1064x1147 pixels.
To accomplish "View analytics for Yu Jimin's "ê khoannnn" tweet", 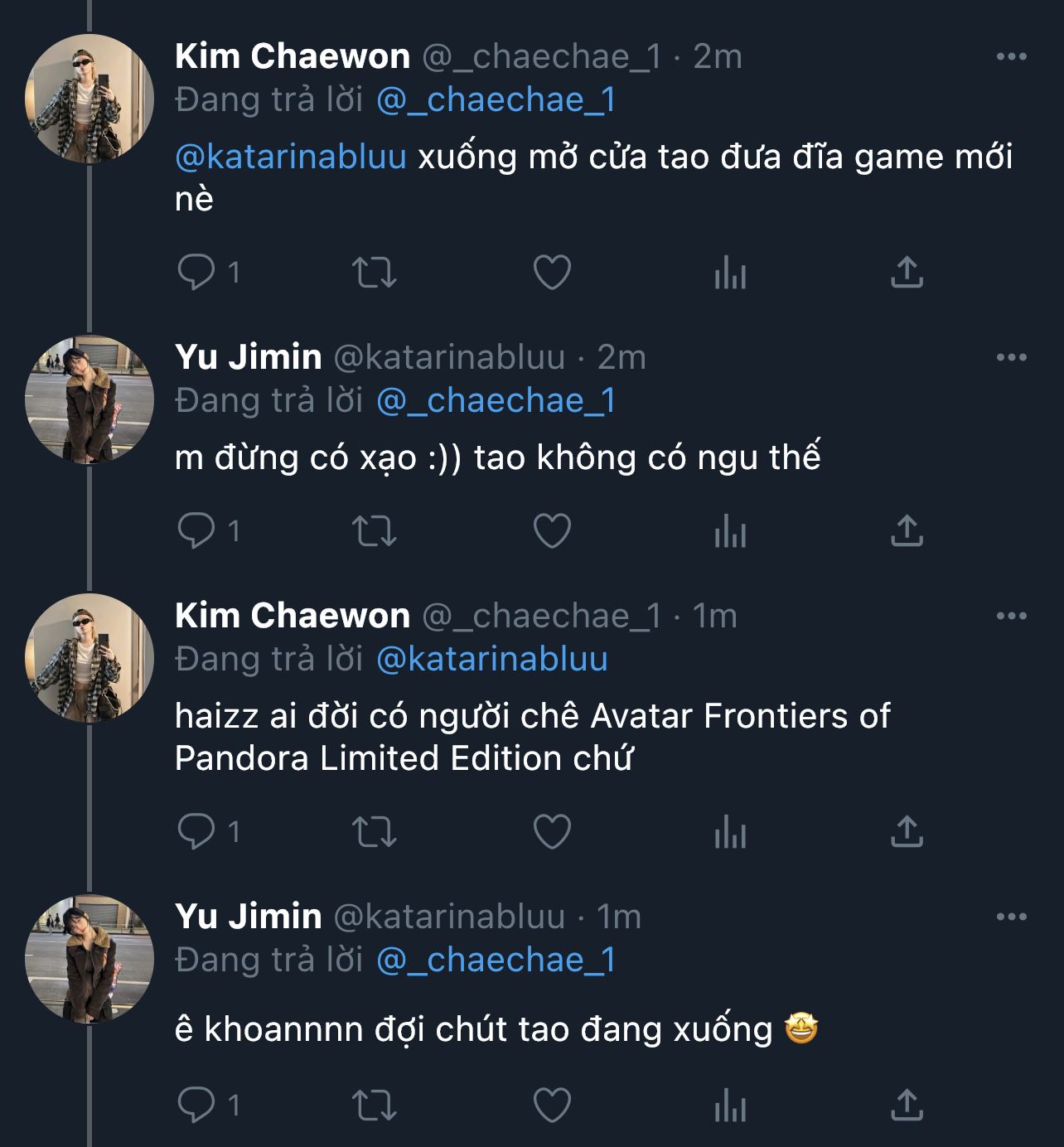I will tap(730, 1105).
